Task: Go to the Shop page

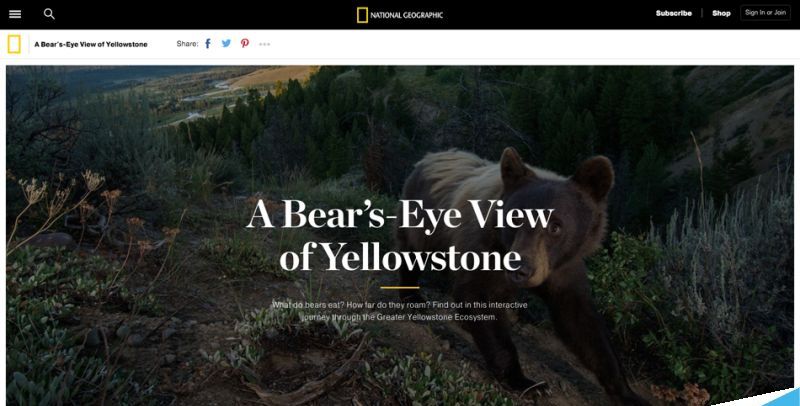Action: (x=721, y=13)
